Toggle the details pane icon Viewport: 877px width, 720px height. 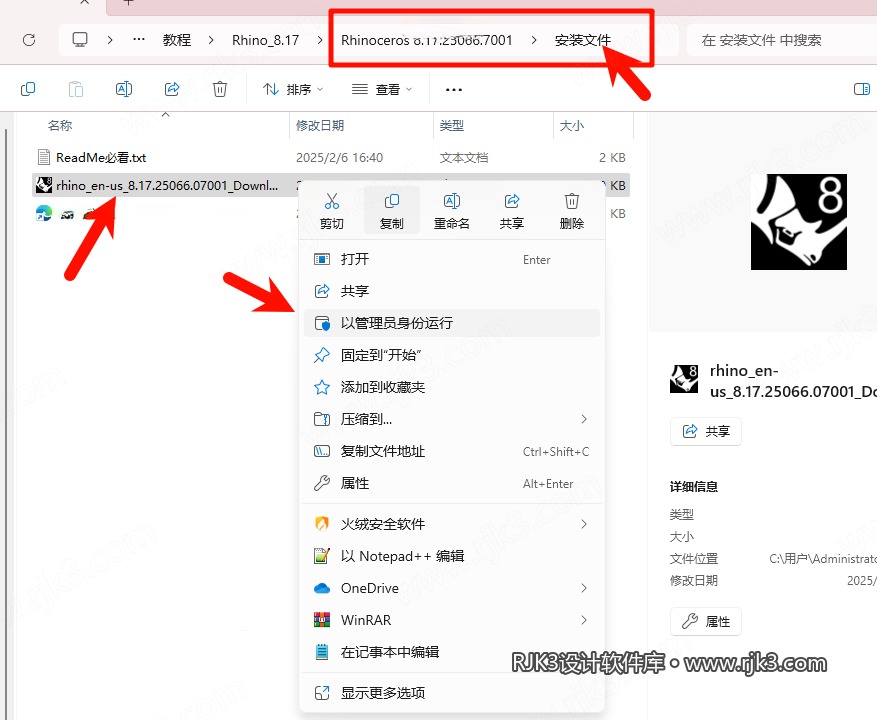[862, 89]
